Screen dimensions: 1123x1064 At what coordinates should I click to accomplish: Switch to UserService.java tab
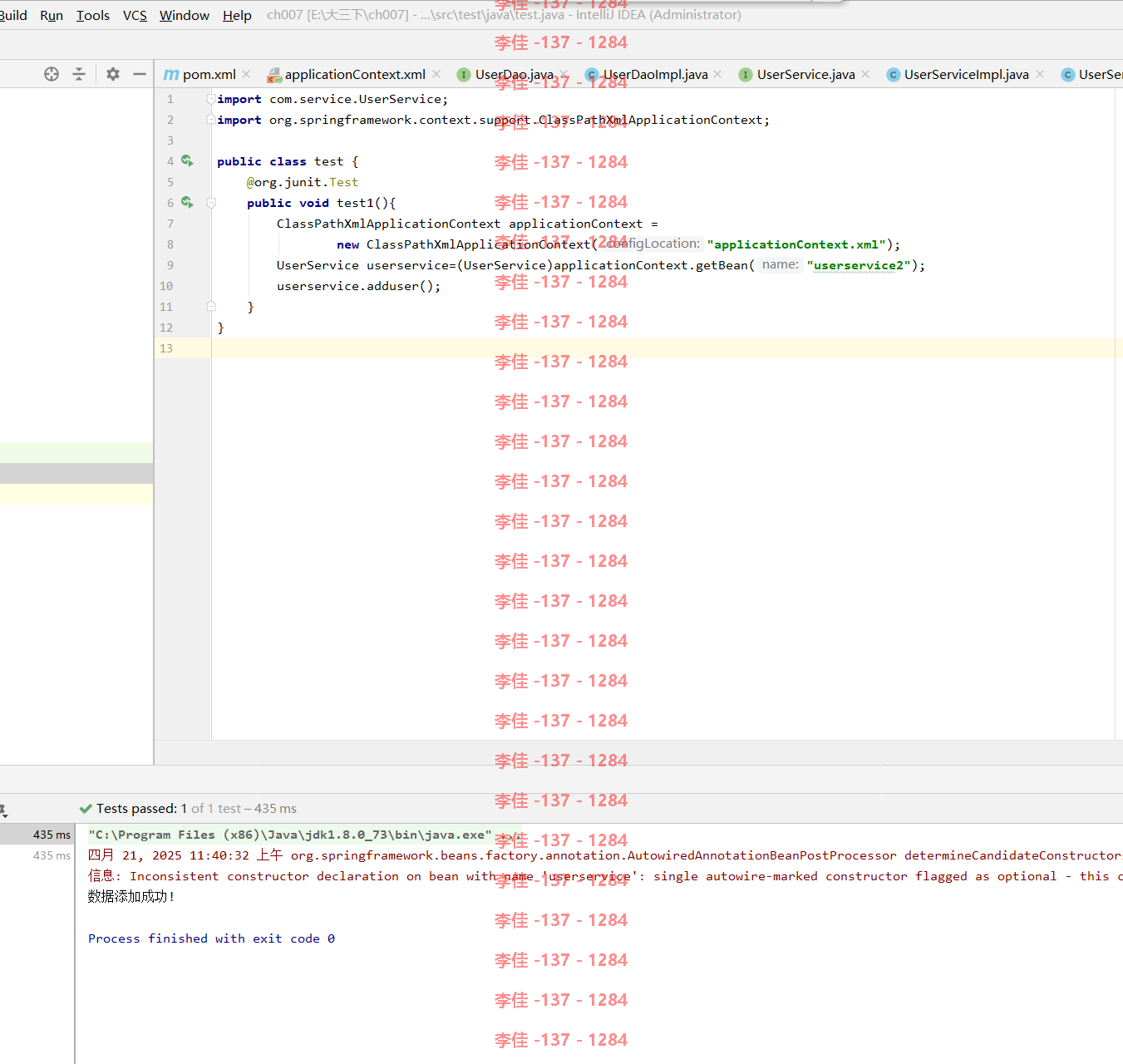805,74
